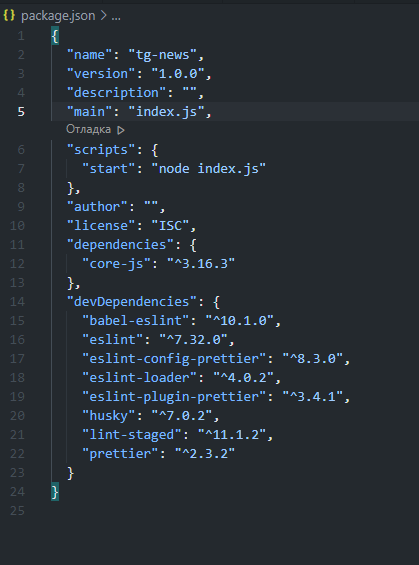Click the "node index.js" start script value
Viewport: 419px width, 565px height.
[x=209, y=169]
